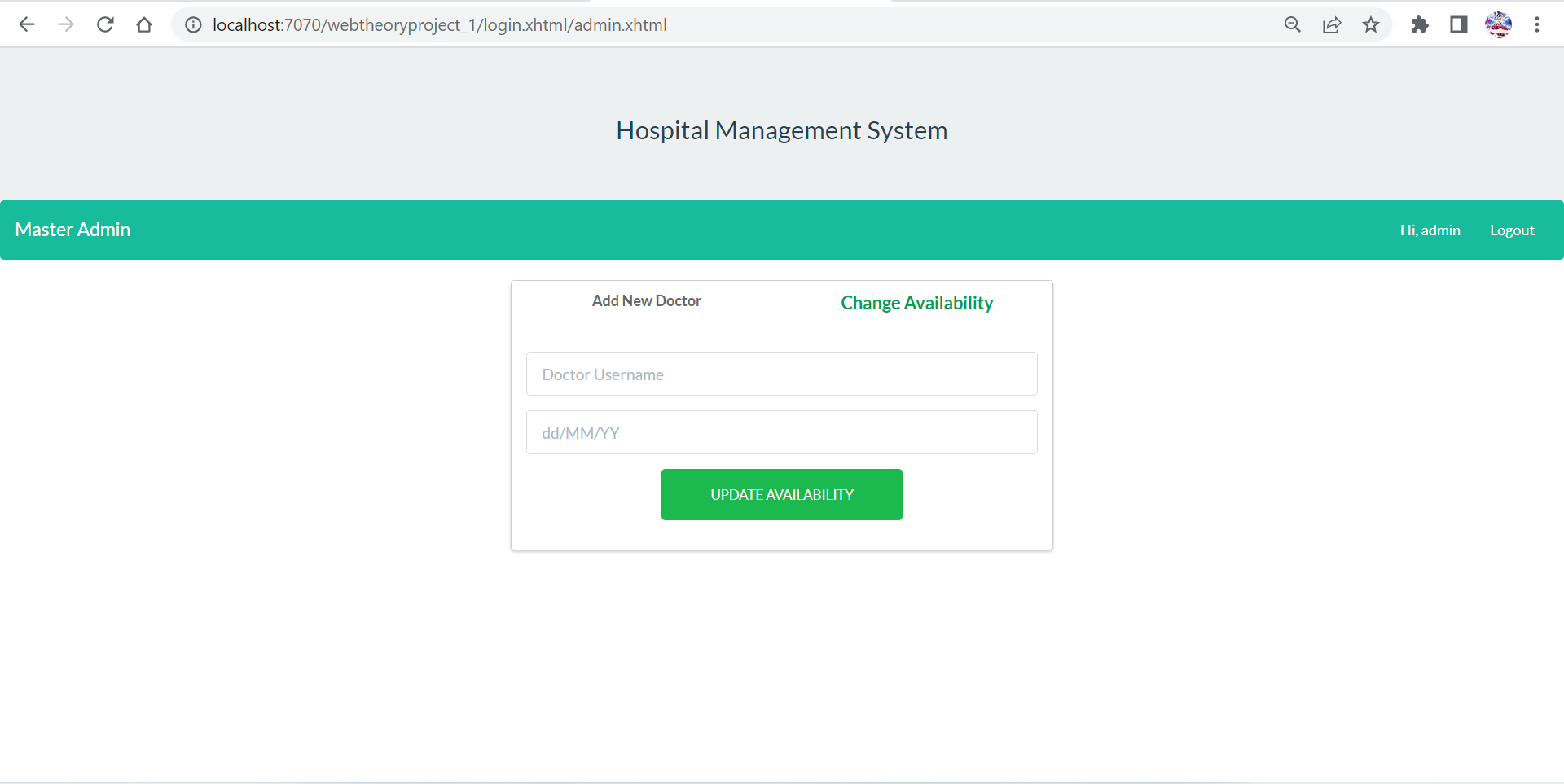
Task: Click the forward navigation arrow
Action: 66,24
